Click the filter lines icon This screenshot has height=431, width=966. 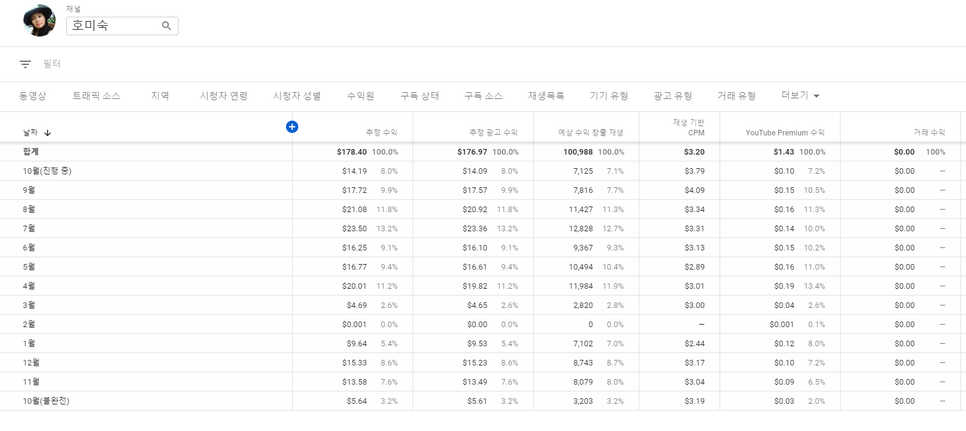point(25,64)
